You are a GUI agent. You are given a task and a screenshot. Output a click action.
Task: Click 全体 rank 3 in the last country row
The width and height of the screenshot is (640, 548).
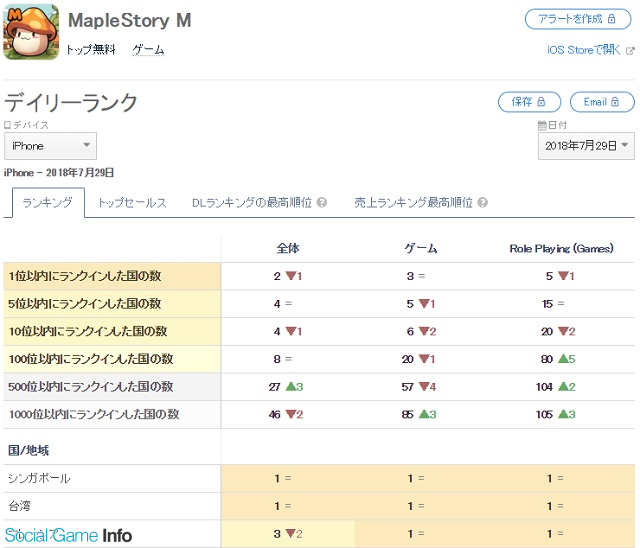pos(277,534)
